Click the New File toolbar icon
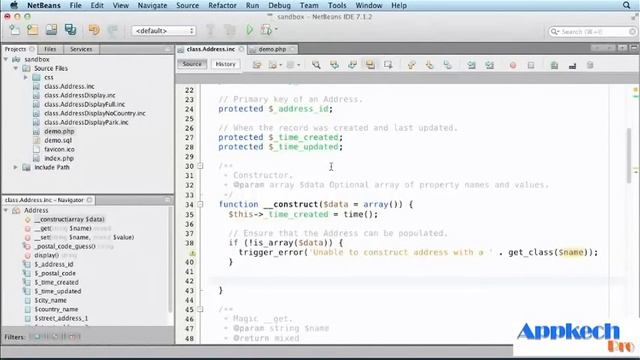The width and height of the screenshot is (640, 360). point(15,30)
